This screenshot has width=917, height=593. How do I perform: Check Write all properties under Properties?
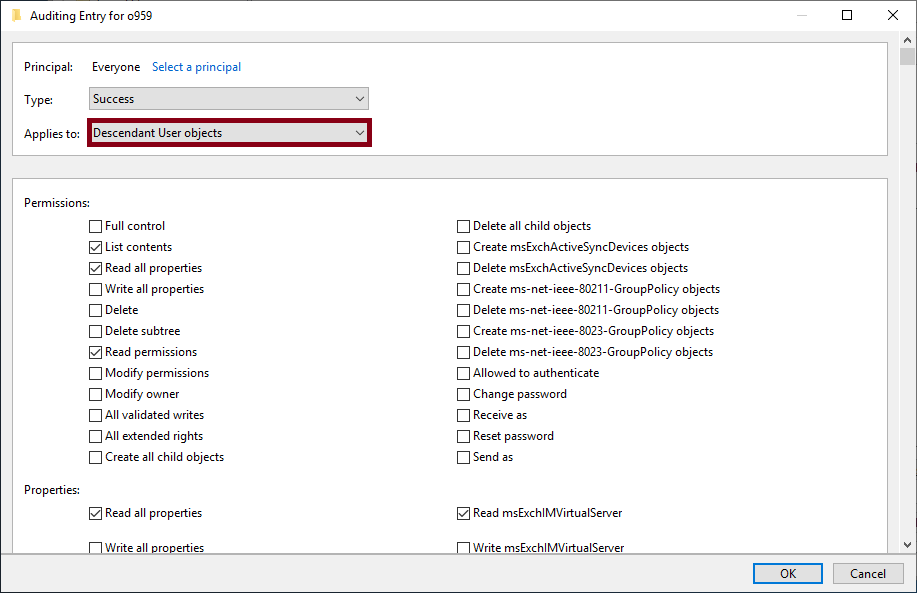pyautogui.click(x=95, y=548)
